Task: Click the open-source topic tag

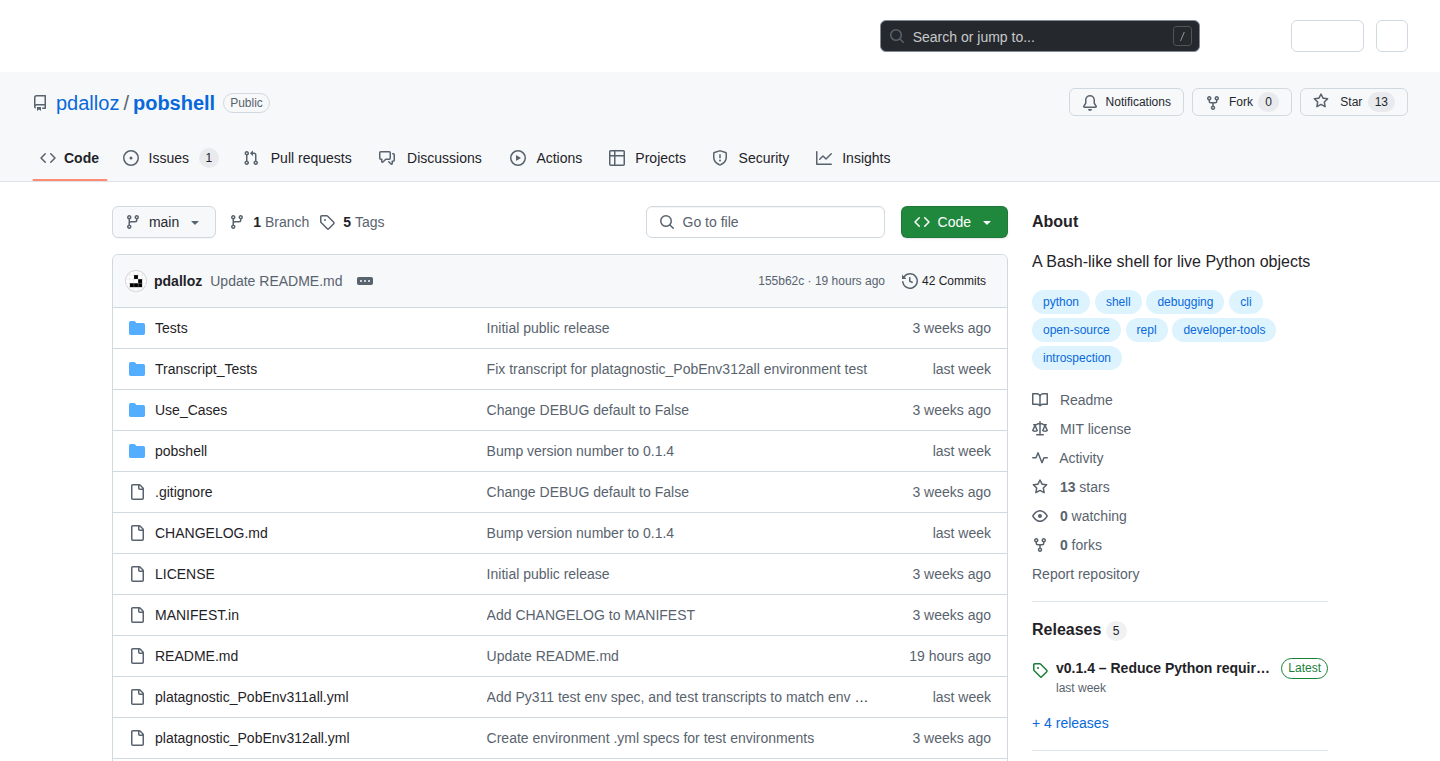Action: tap(1076, 330)
